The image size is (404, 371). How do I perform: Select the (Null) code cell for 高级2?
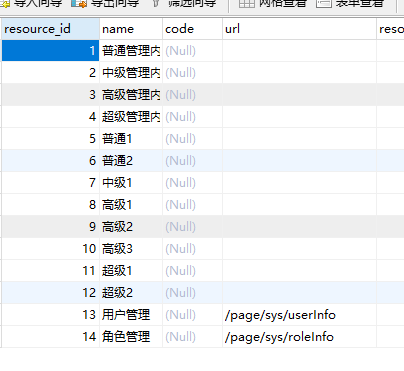pyautogui.click(x=193, y=227)
